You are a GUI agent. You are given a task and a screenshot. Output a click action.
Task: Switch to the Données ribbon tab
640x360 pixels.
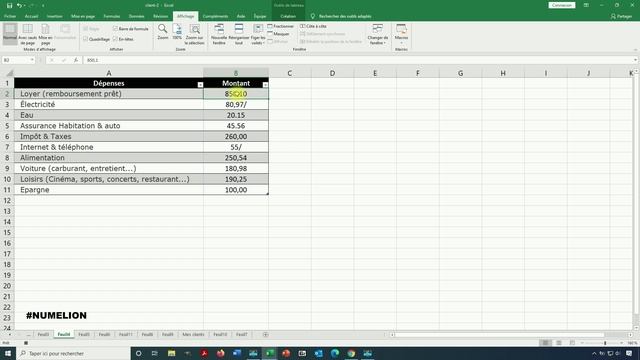[136, 16]
